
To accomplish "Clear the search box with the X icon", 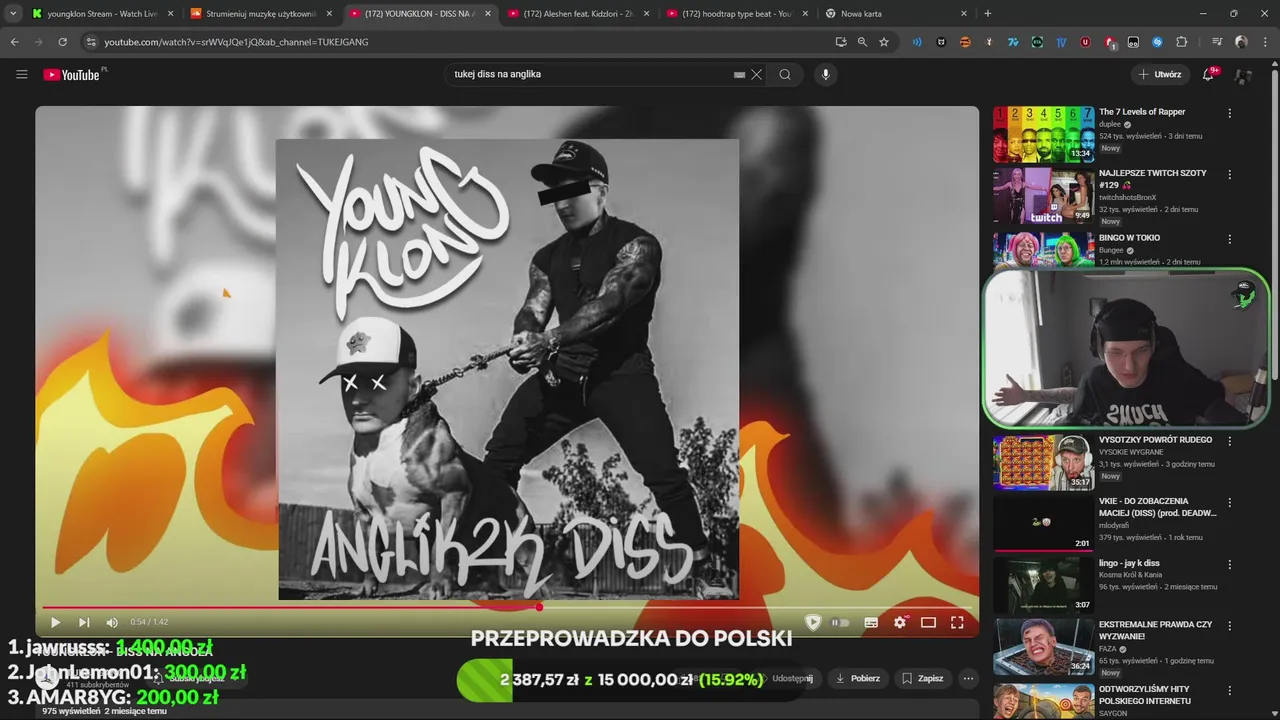I will 757,74.
